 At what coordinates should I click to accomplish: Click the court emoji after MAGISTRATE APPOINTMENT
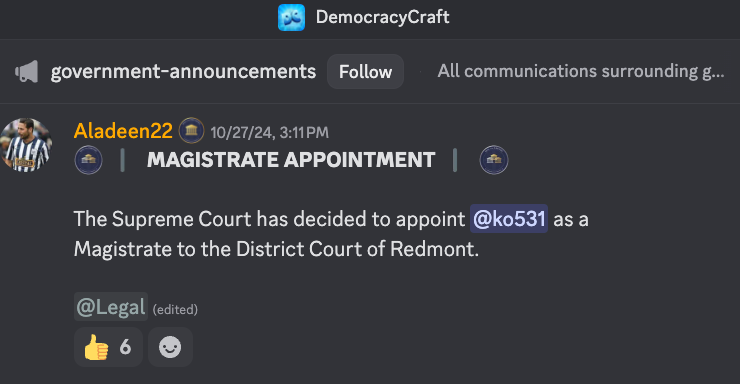494,160
